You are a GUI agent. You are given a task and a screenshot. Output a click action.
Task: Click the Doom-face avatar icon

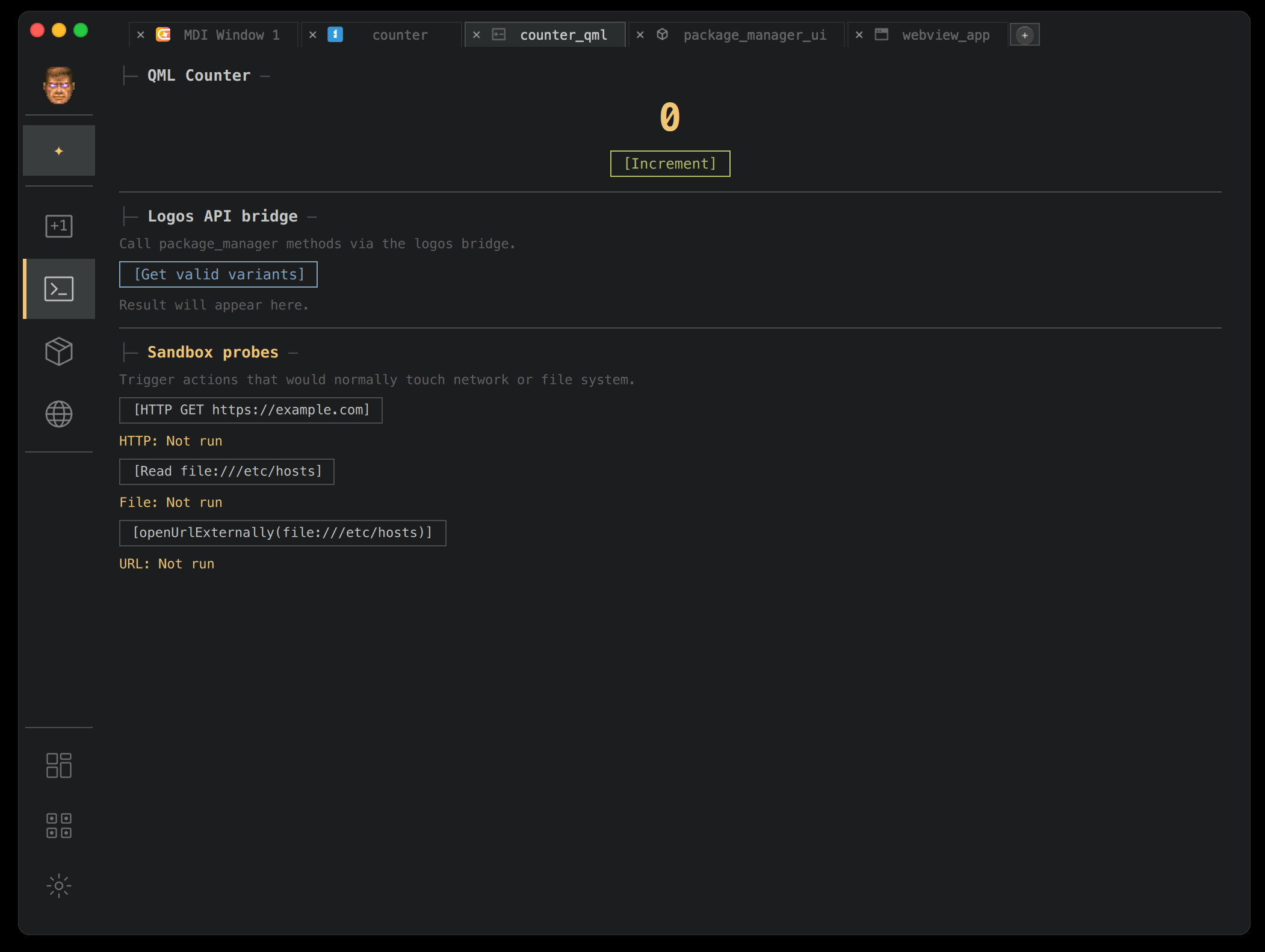[58, 85]
